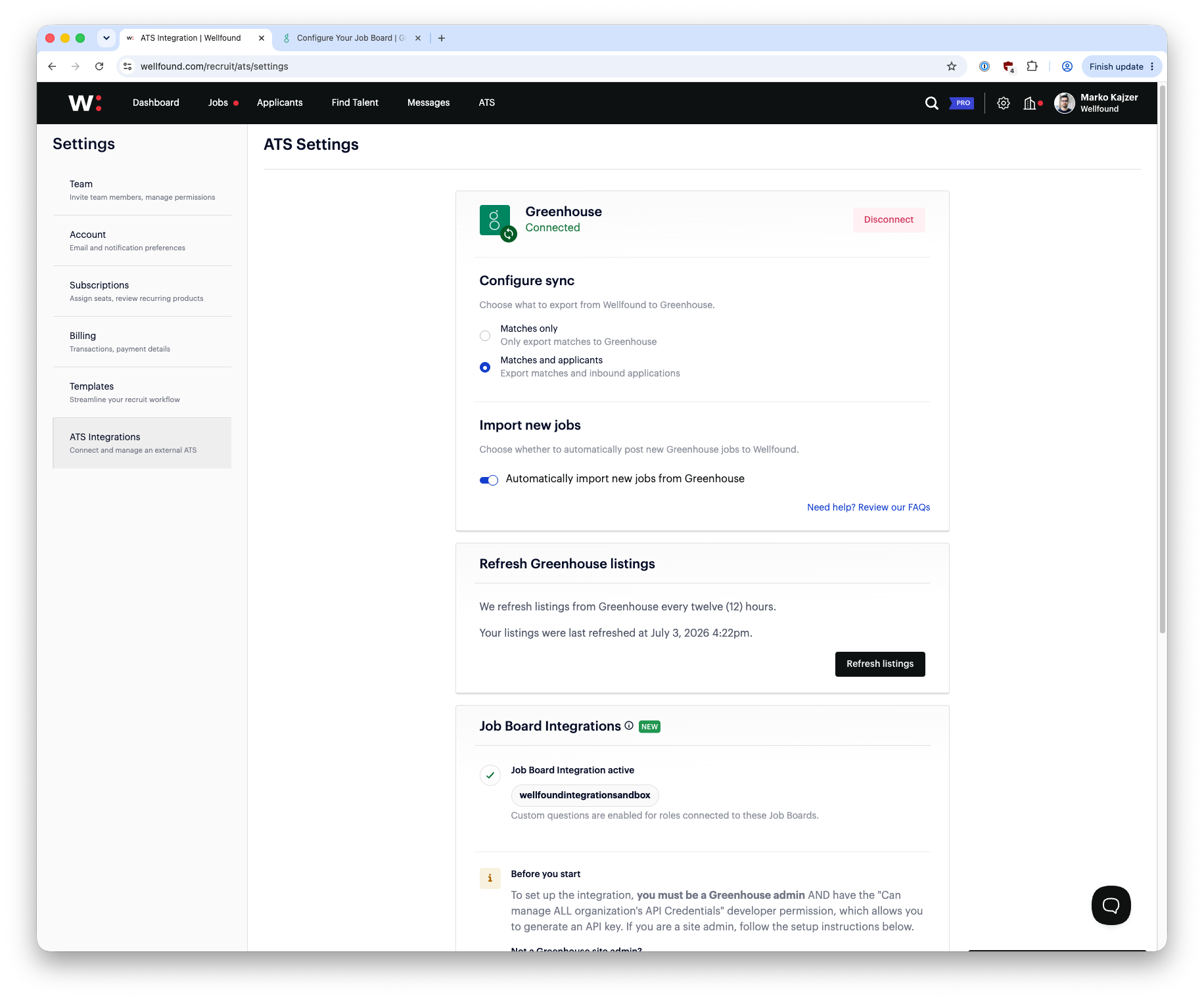Click the Greenhouse logo icon
The image size is (1204, 1000).
496,221
